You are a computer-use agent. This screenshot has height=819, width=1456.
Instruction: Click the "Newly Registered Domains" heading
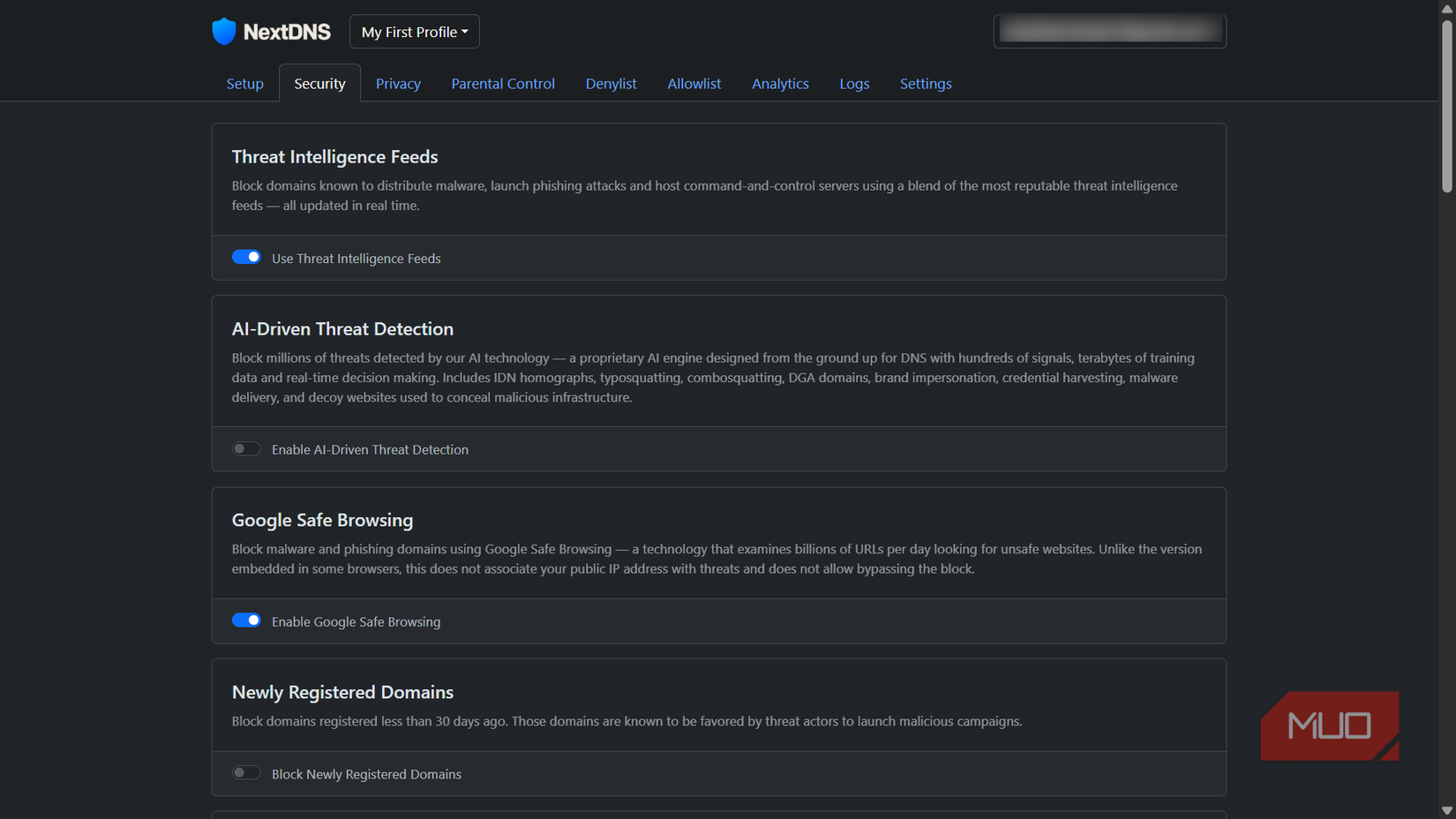tap(342, 692)
